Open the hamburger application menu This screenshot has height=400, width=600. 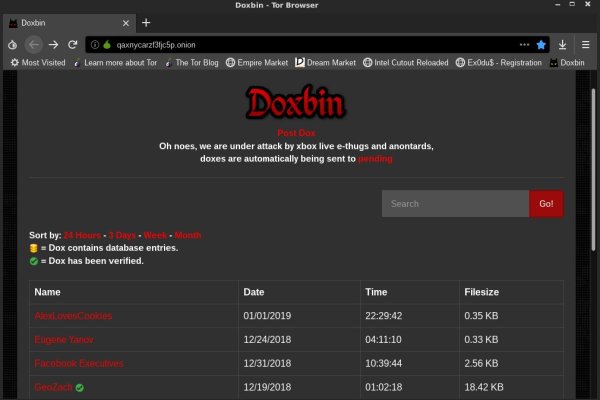click(x=586, y=44)
